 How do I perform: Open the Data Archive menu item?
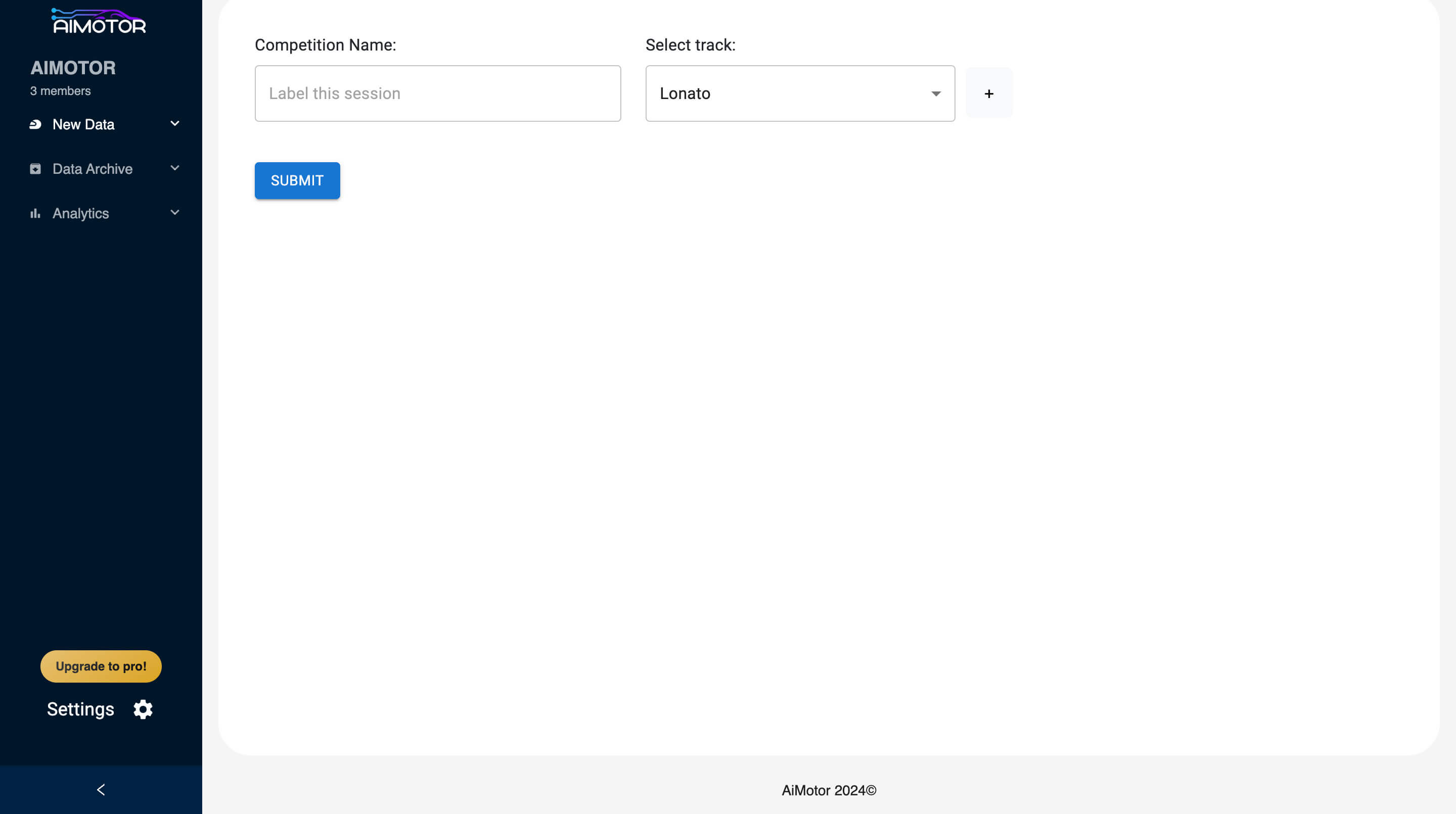tap(92, 169)
